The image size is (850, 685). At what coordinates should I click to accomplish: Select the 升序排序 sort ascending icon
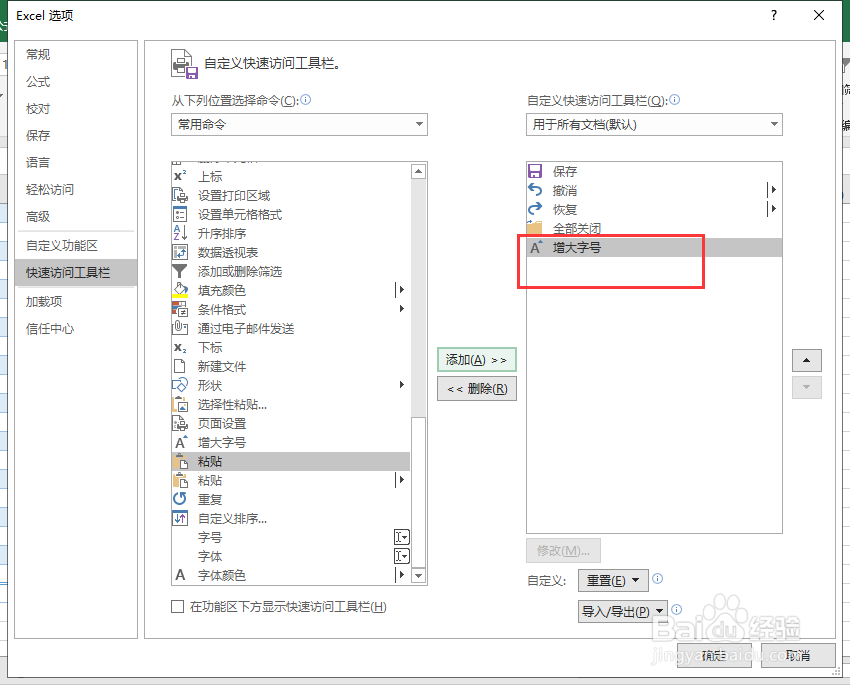click(x=180, y=233)
